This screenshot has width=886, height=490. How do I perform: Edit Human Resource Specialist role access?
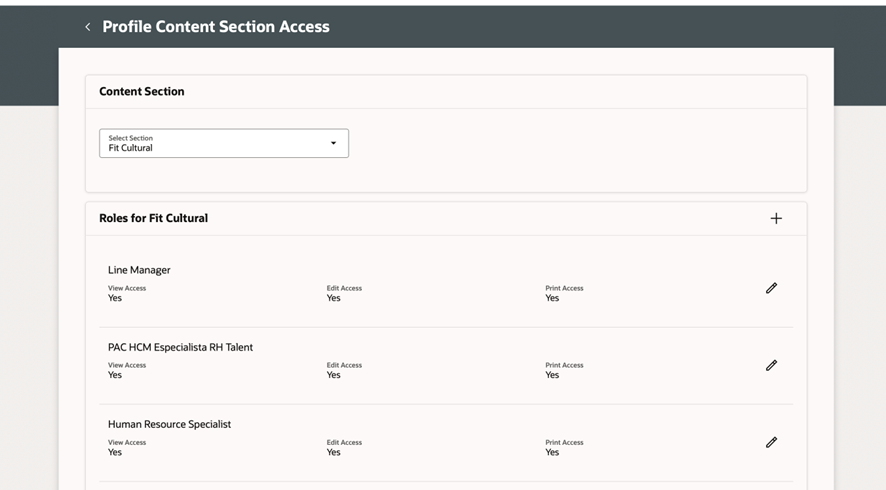coord(771,442)
